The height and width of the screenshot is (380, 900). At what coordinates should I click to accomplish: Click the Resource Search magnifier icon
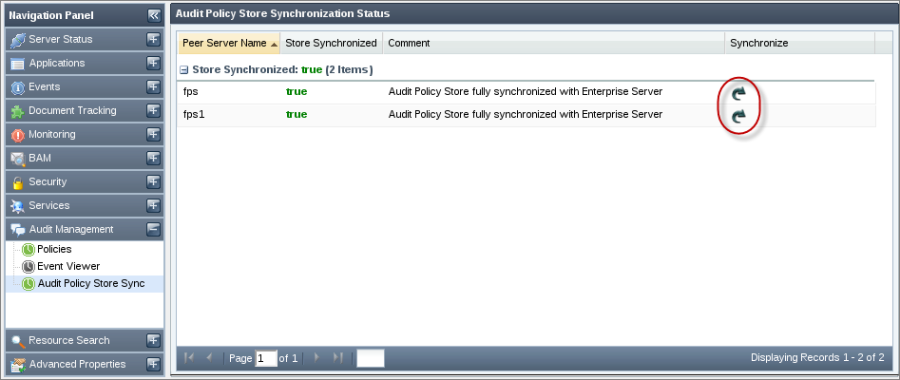click(18, 341)
